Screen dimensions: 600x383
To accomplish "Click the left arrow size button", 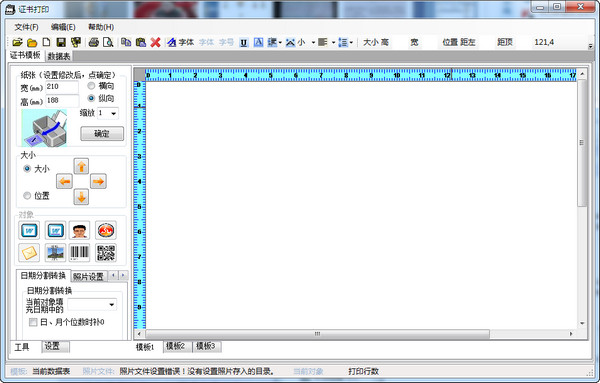I will [x=64, y=181].
